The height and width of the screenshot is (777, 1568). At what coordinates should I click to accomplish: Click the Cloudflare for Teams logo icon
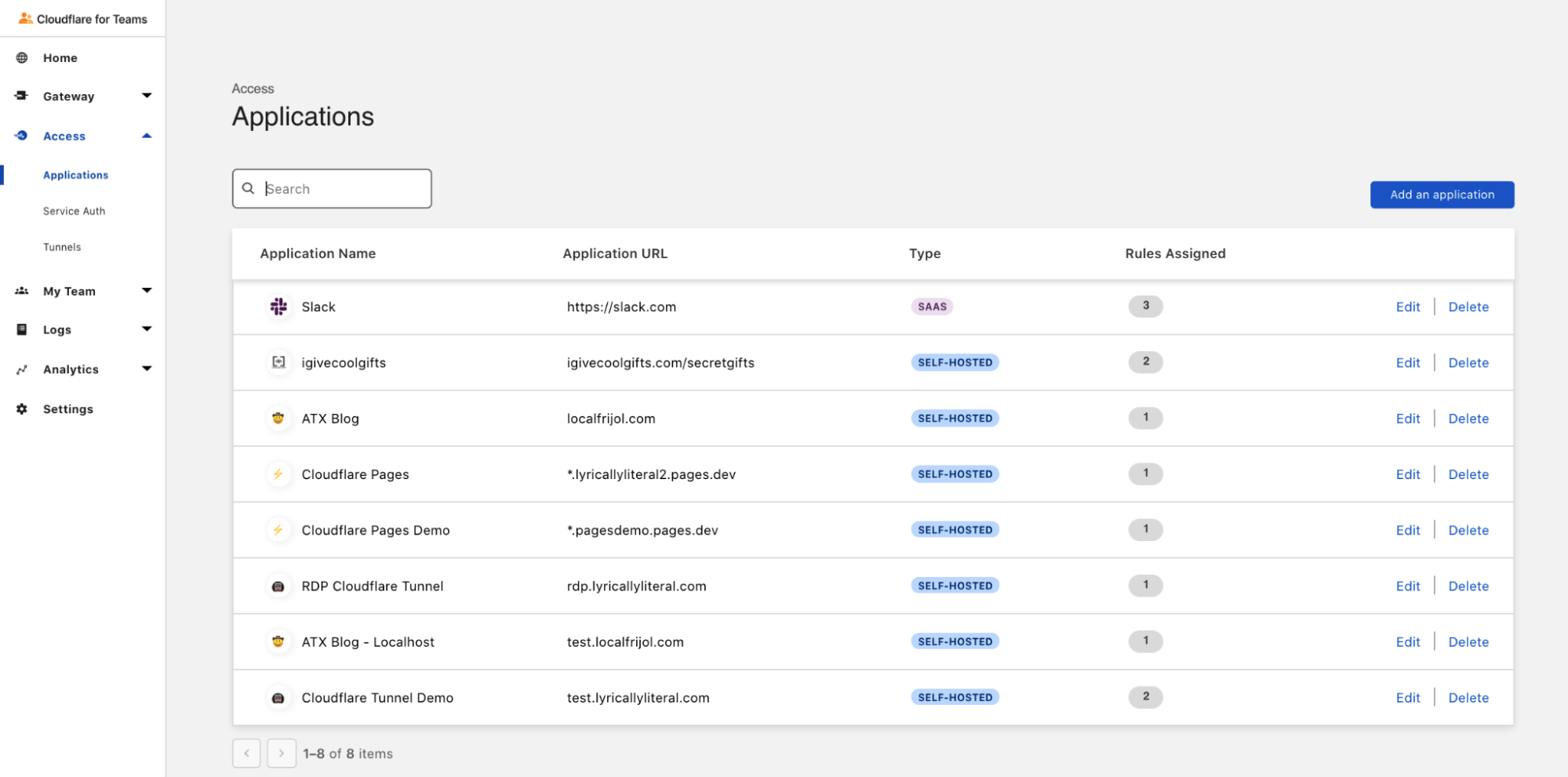(x=25, y=18)
